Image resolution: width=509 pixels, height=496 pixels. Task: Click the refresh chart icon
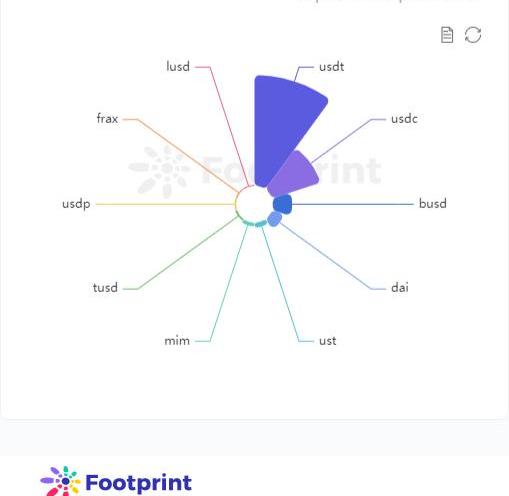[x=473, y=35]
